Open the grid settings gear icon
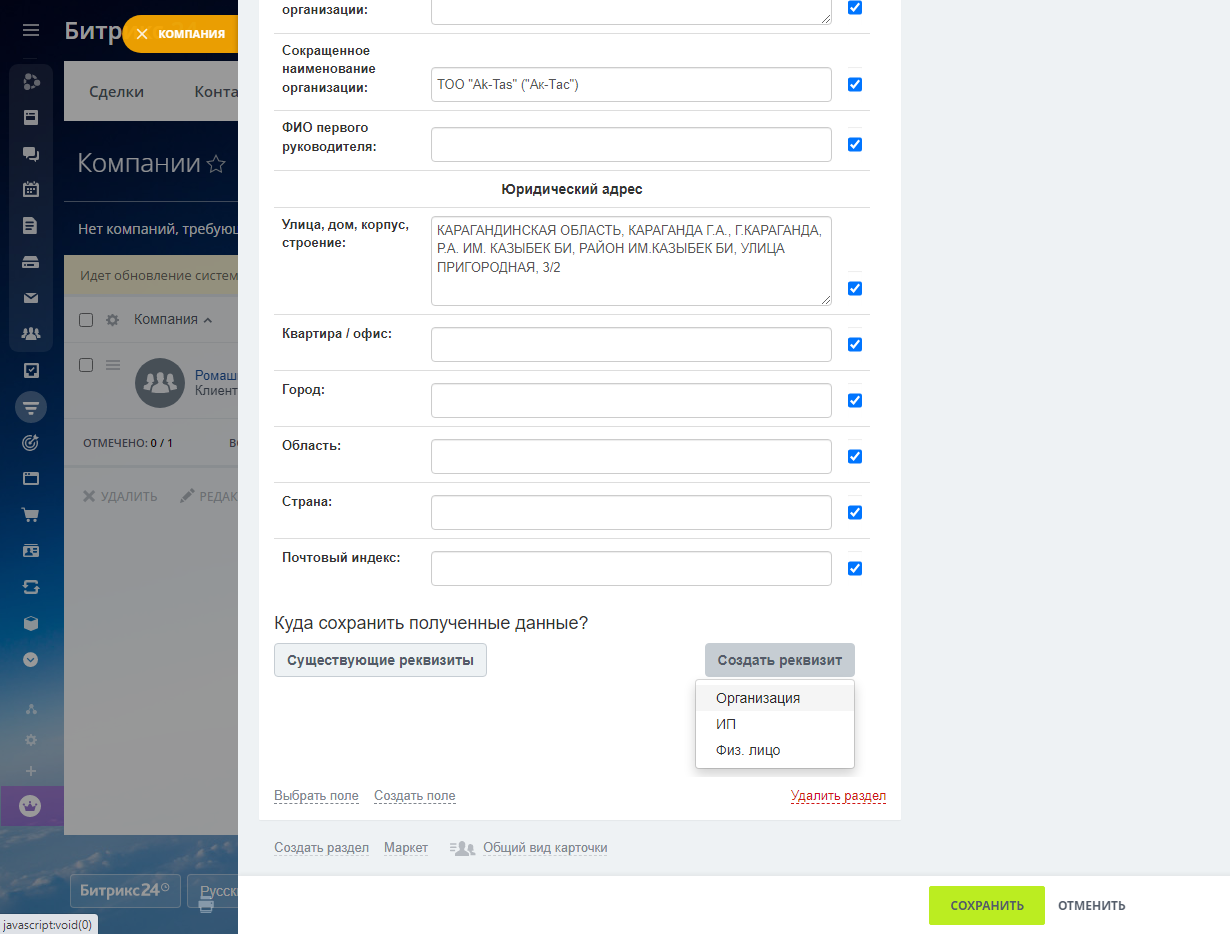 (113, 320)
